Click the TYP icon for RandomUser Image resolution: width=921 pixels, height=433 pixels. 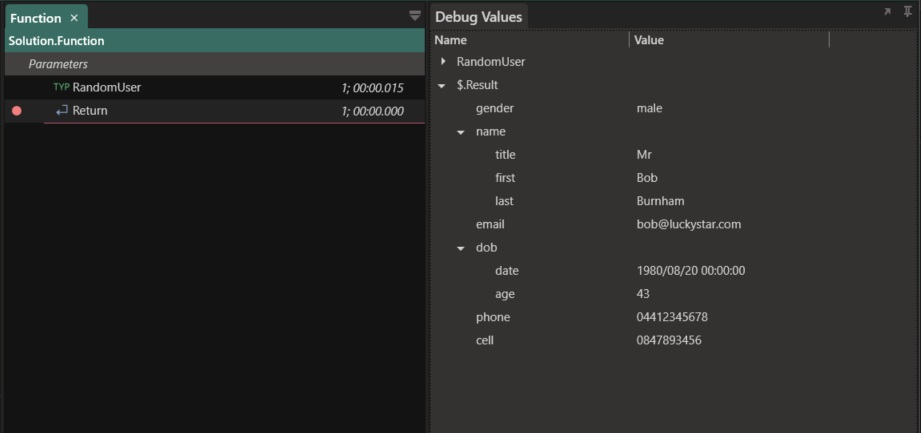(x=61, y=87)
